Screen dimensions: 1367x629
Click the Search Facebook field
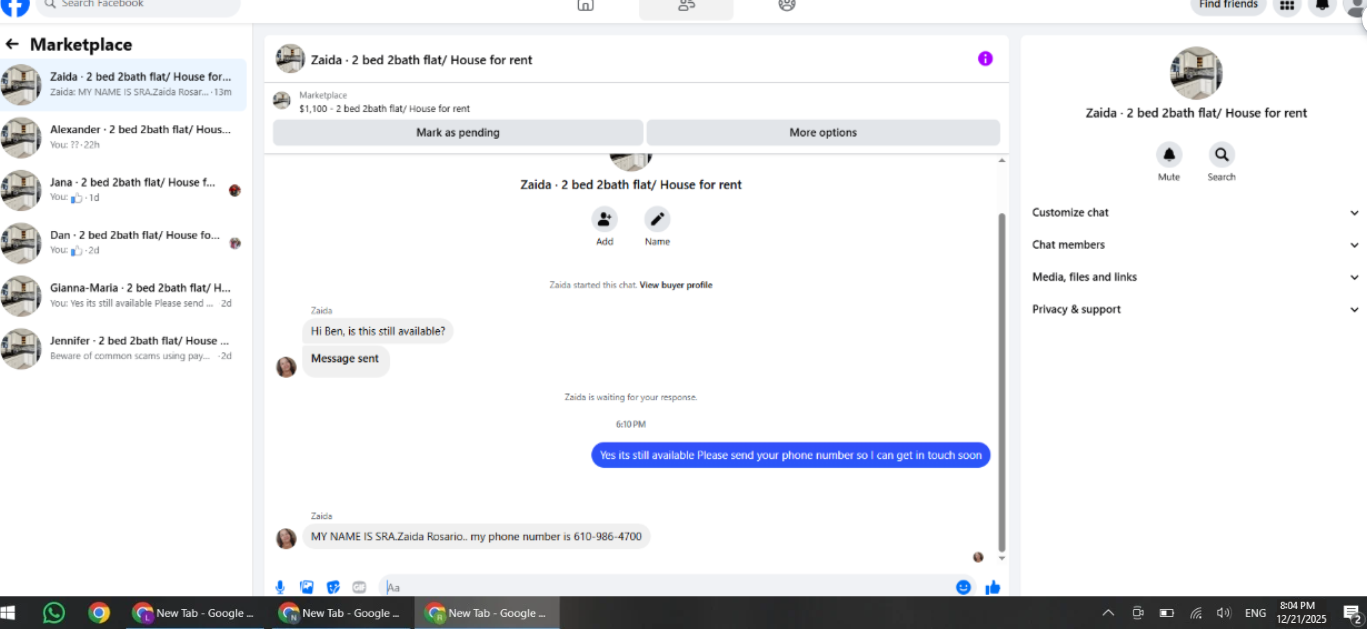pyautogui.click(x=138, y=6)
